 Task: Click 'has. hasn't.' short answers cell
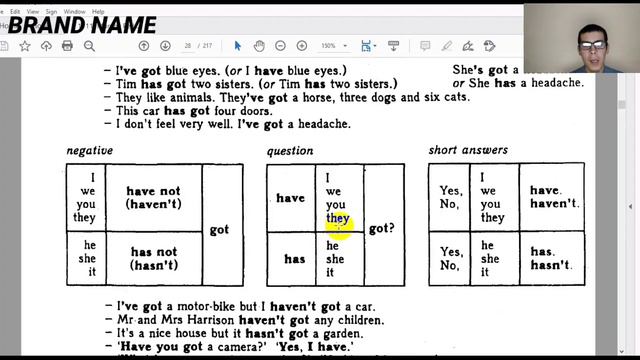click(x=552, y=258)
